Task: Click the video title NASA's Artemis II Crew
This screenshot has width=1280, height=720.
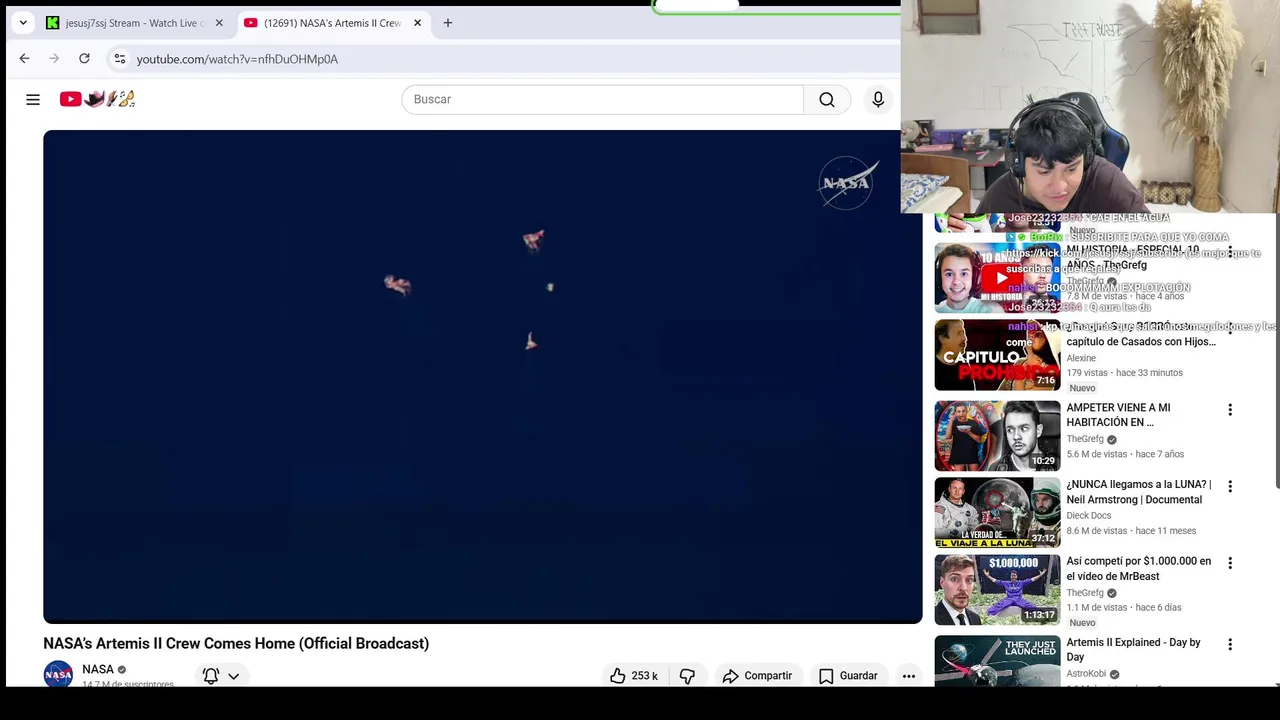Action: pyautogui.click(x=236, y=643)
